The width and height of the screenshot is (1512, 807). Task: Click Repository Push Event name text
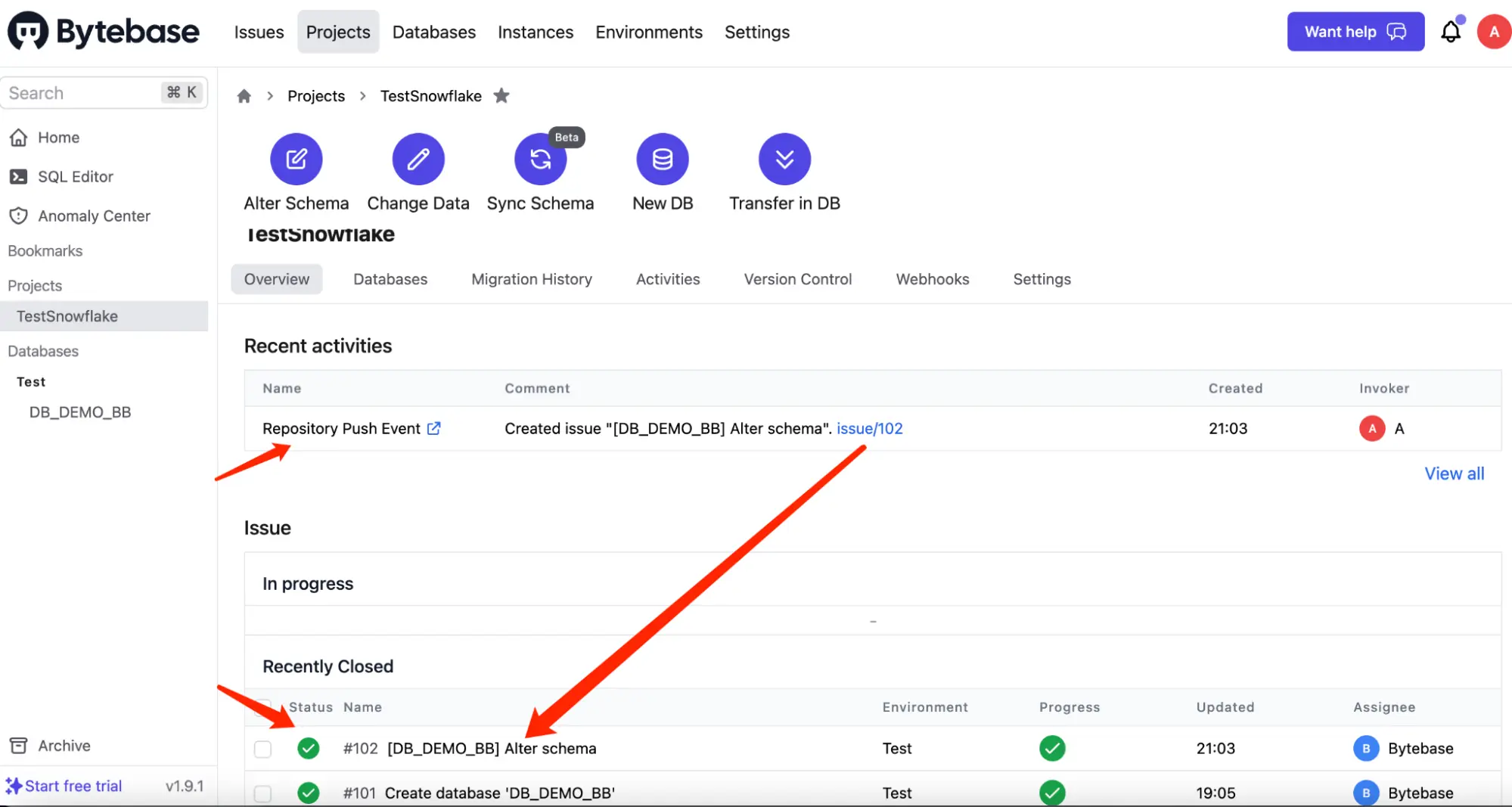coord(341,428)
